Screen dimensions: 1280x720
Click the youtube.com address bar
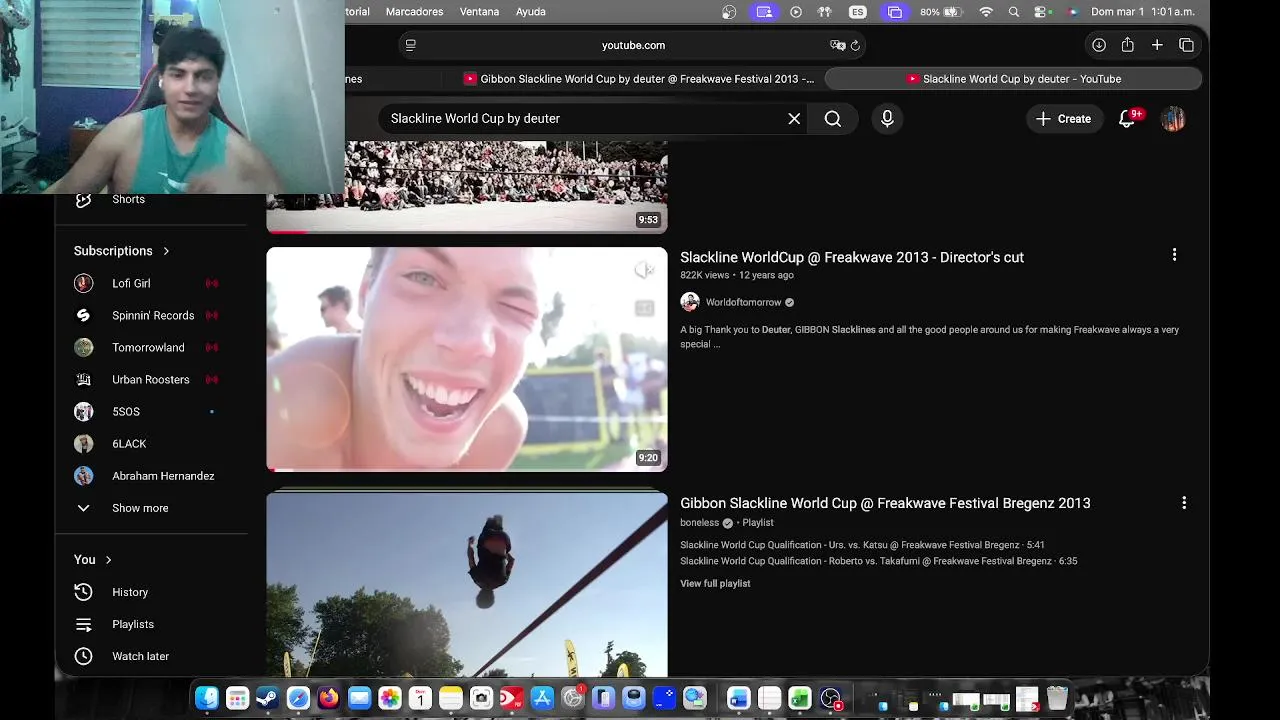coord(633,45)
